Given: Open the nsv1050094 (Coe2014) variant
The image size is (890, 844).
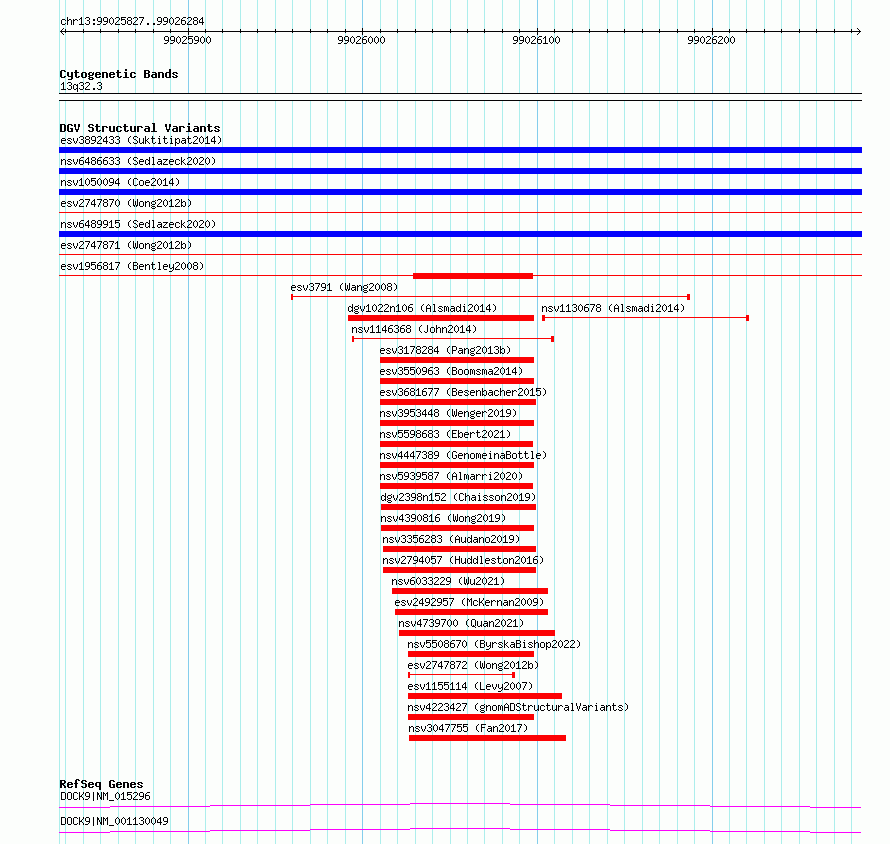Looking at the screenshot, I should click(x=120, y=182).
